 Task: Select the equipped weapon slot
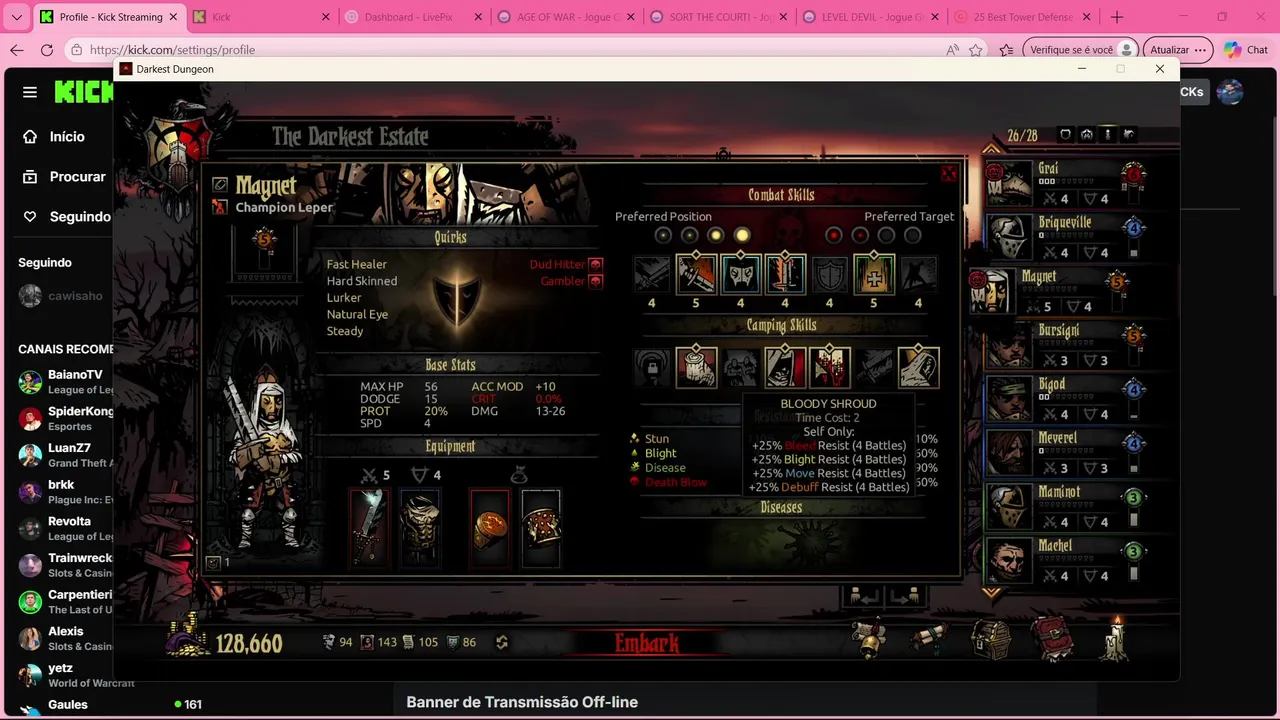369,527
